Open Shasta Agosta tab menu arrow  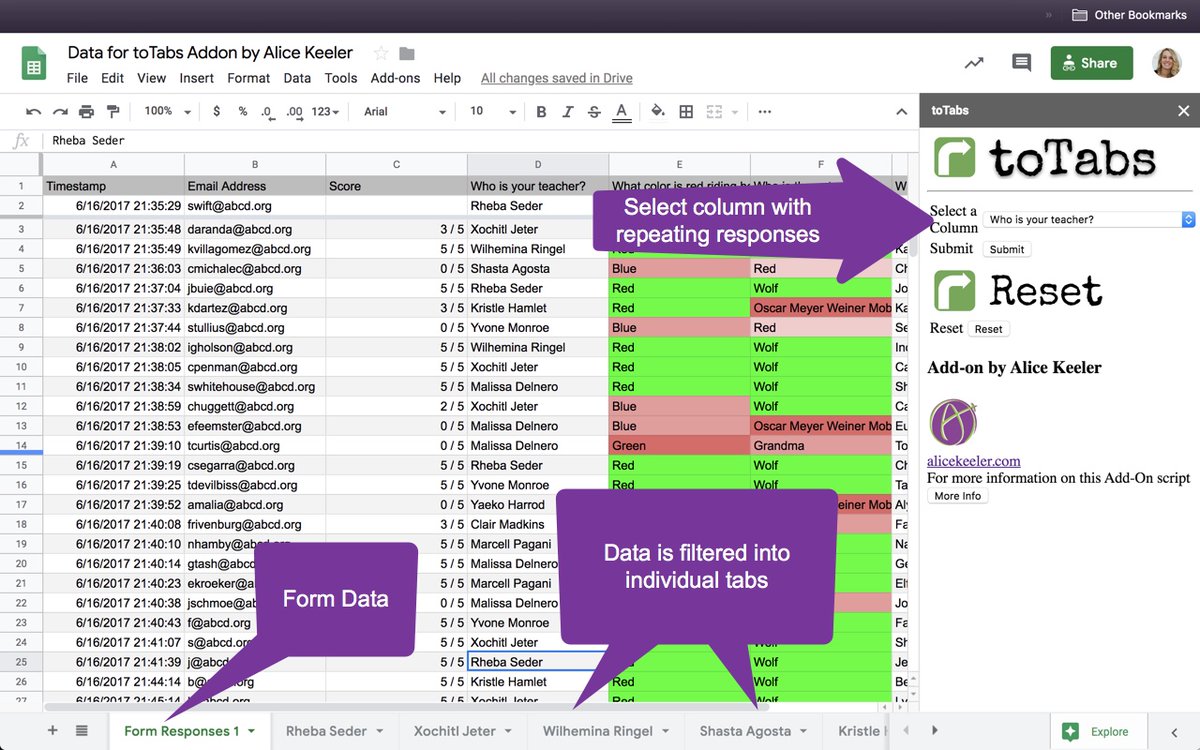click(804, 731)
